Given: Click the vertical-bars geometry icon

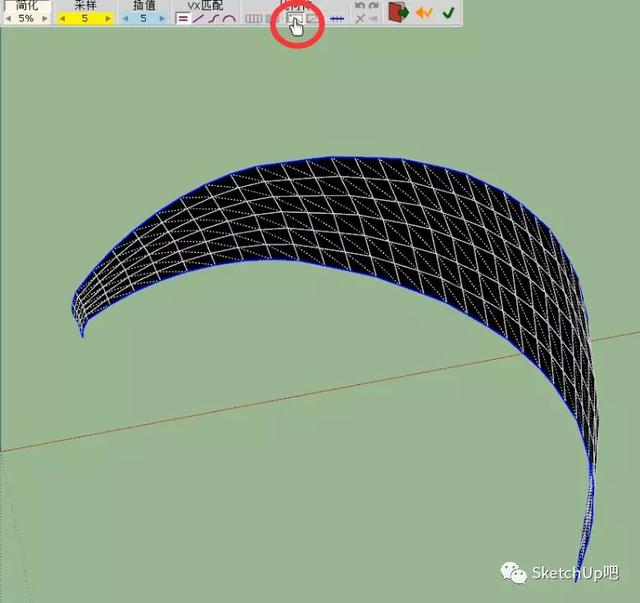Looking at the screenshot, I should click(x=253, y=18).
